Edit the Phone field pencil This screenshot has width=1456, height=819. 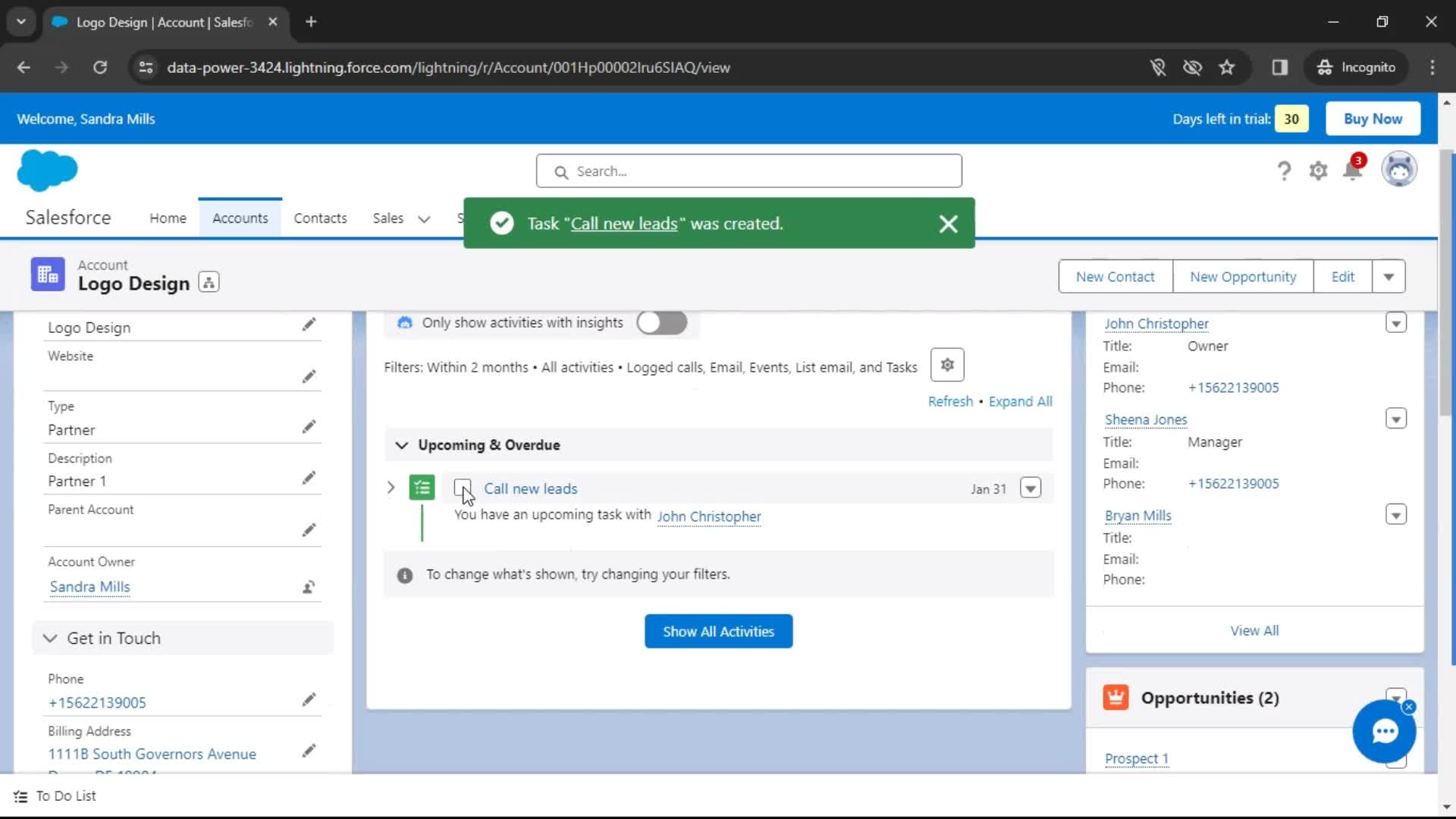tap(309, 699)
